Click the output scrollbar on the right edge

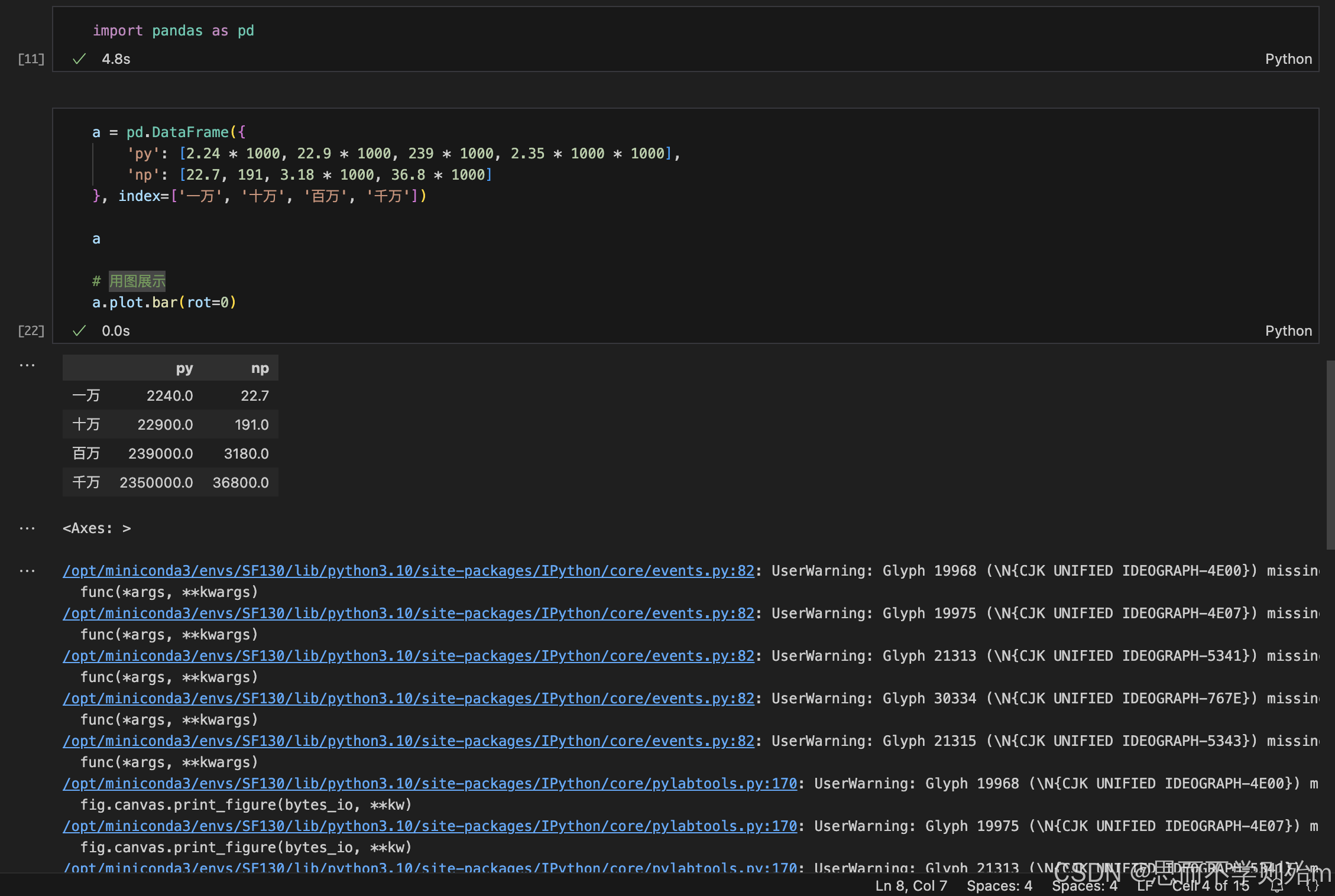point(1330,455)
